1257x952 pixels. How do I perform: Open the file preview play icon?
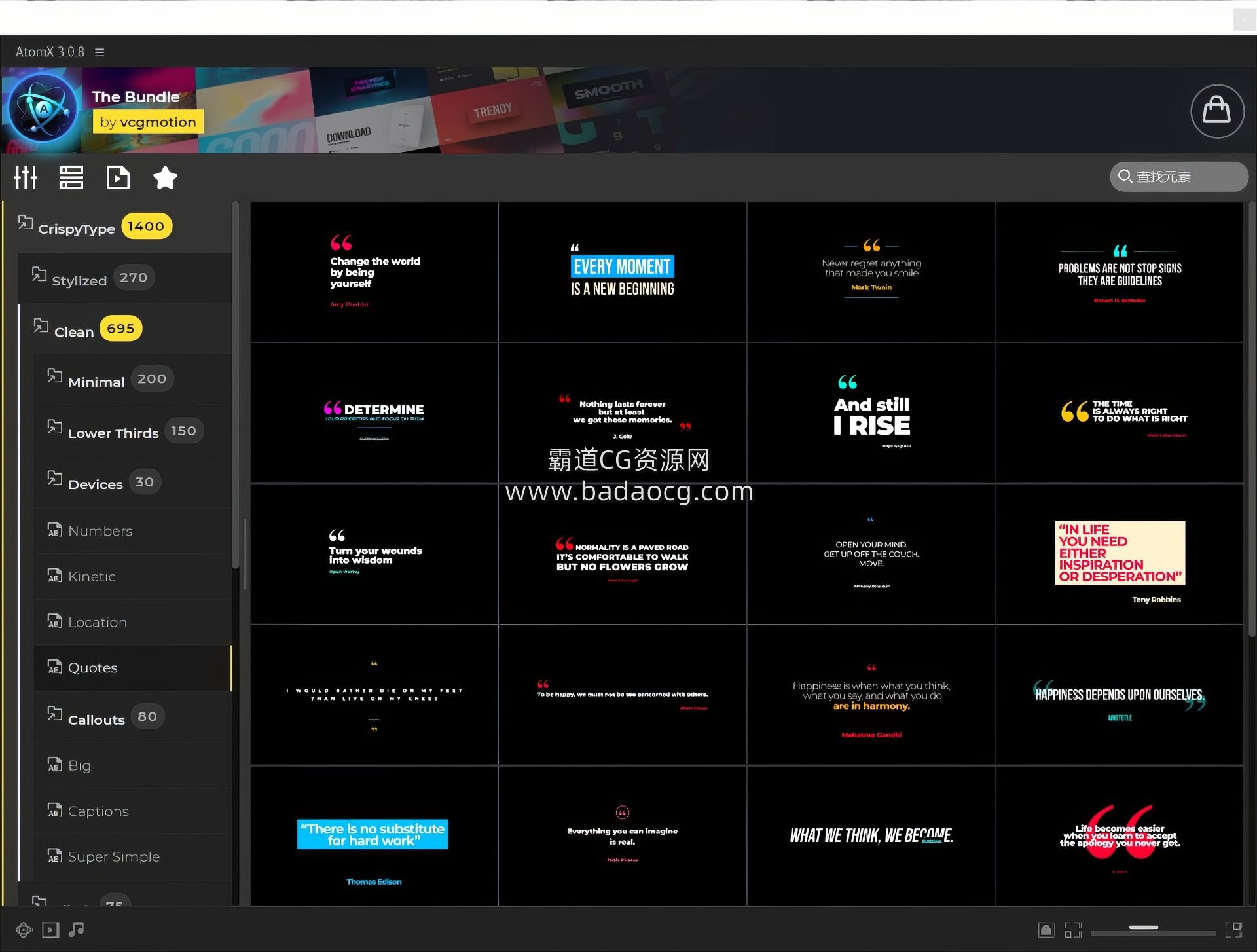[118, 177]
